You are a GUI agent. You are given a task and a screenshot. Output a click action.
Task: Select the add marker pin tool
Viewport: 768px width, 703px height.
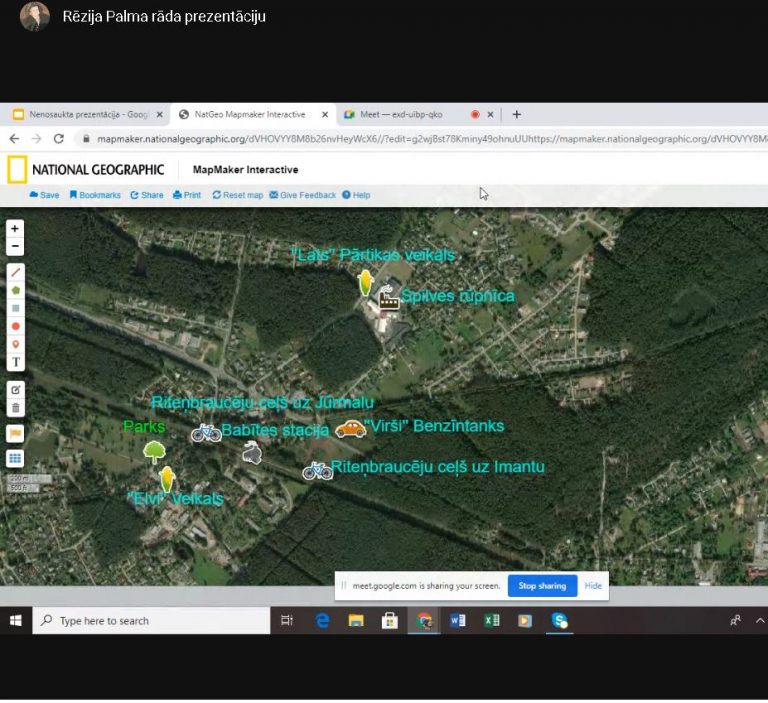tap(16, 344)
